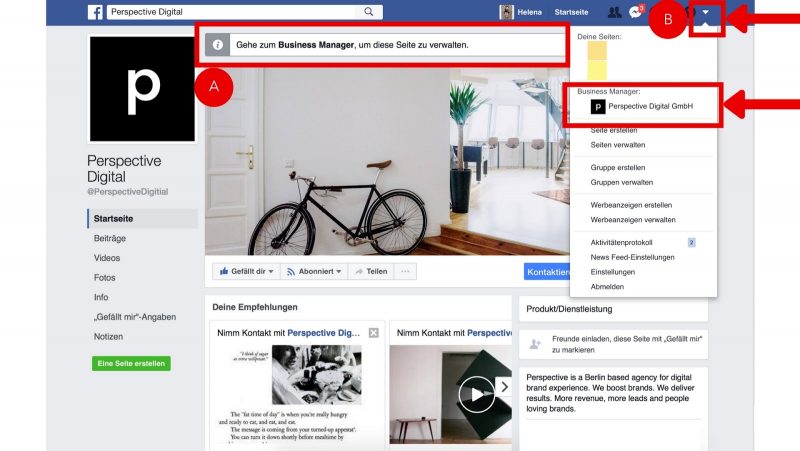
Task: Click the Deine Empfehlungen heading
Action: [255, 307]
